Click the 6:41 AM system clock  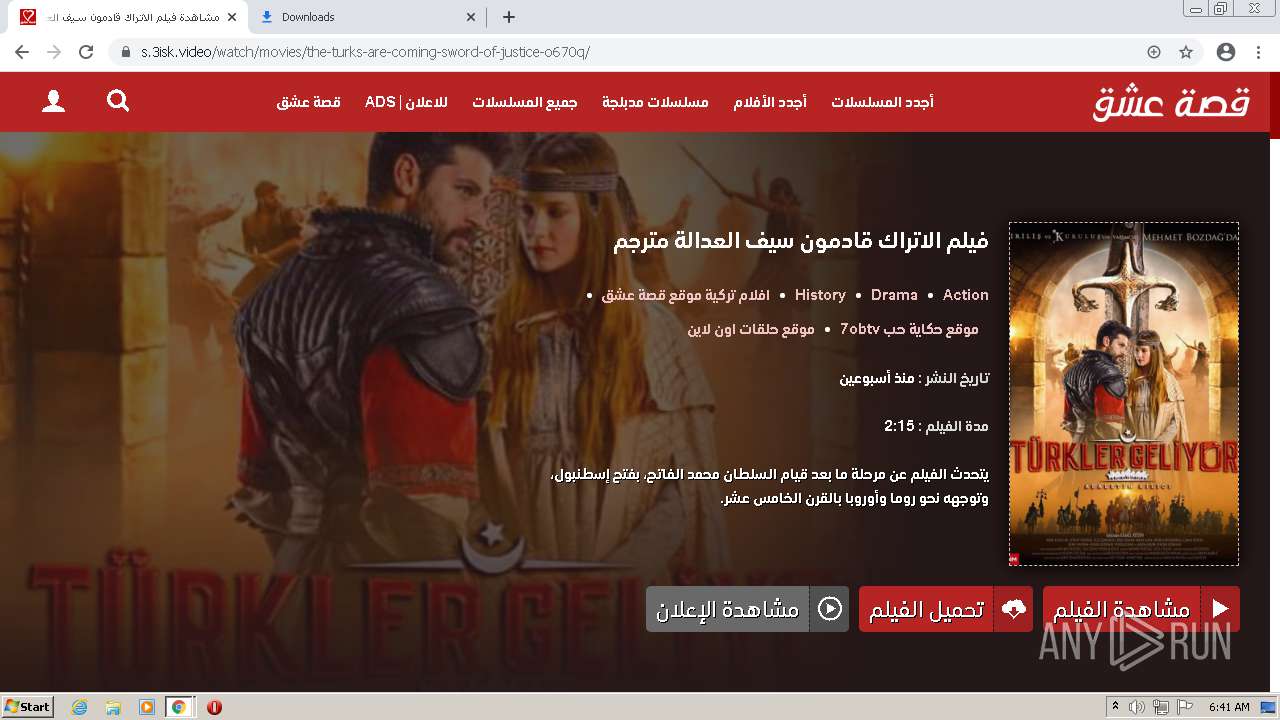click(x=1229, y=707)
